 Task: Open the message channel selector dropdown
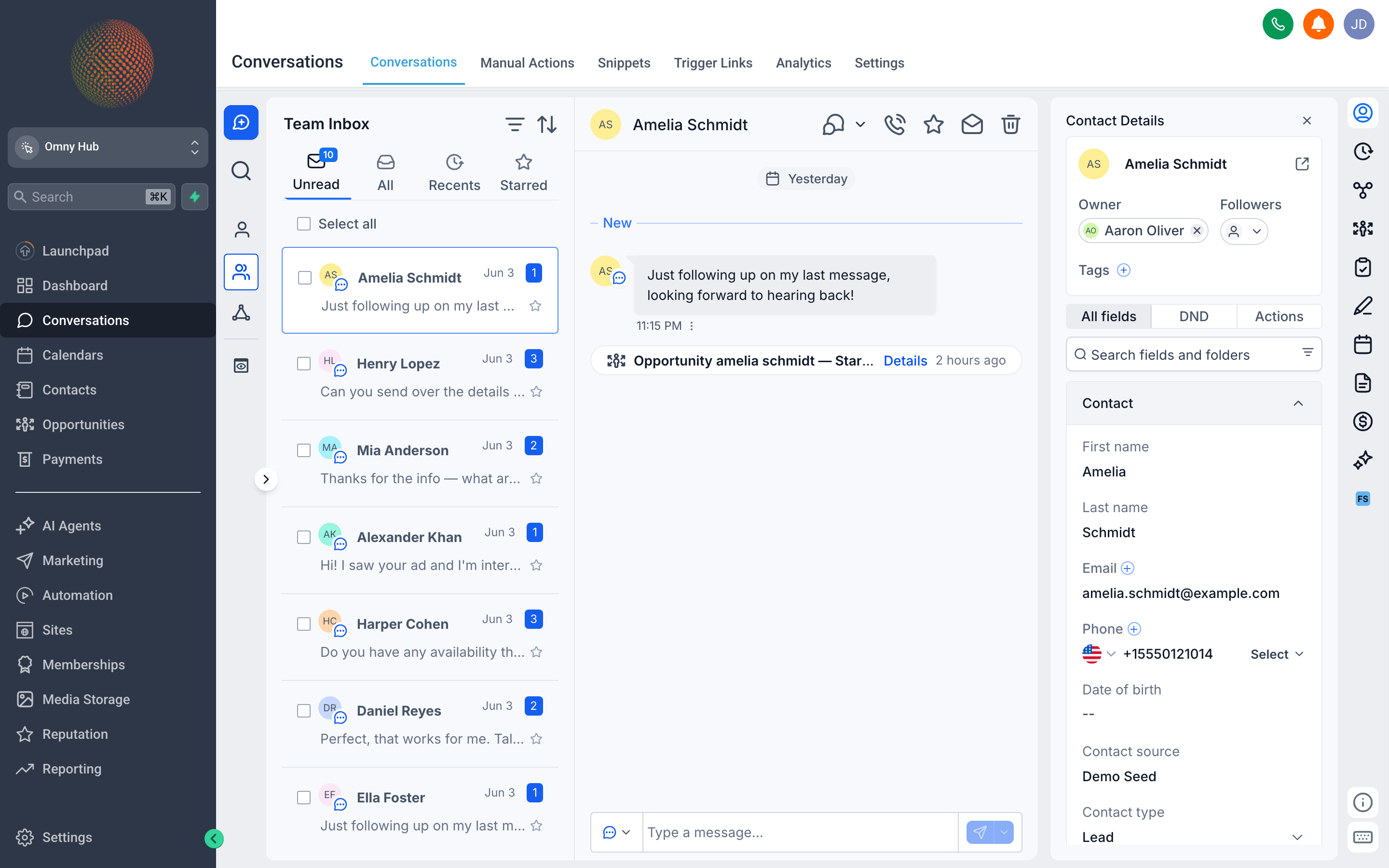click(616, 832)
